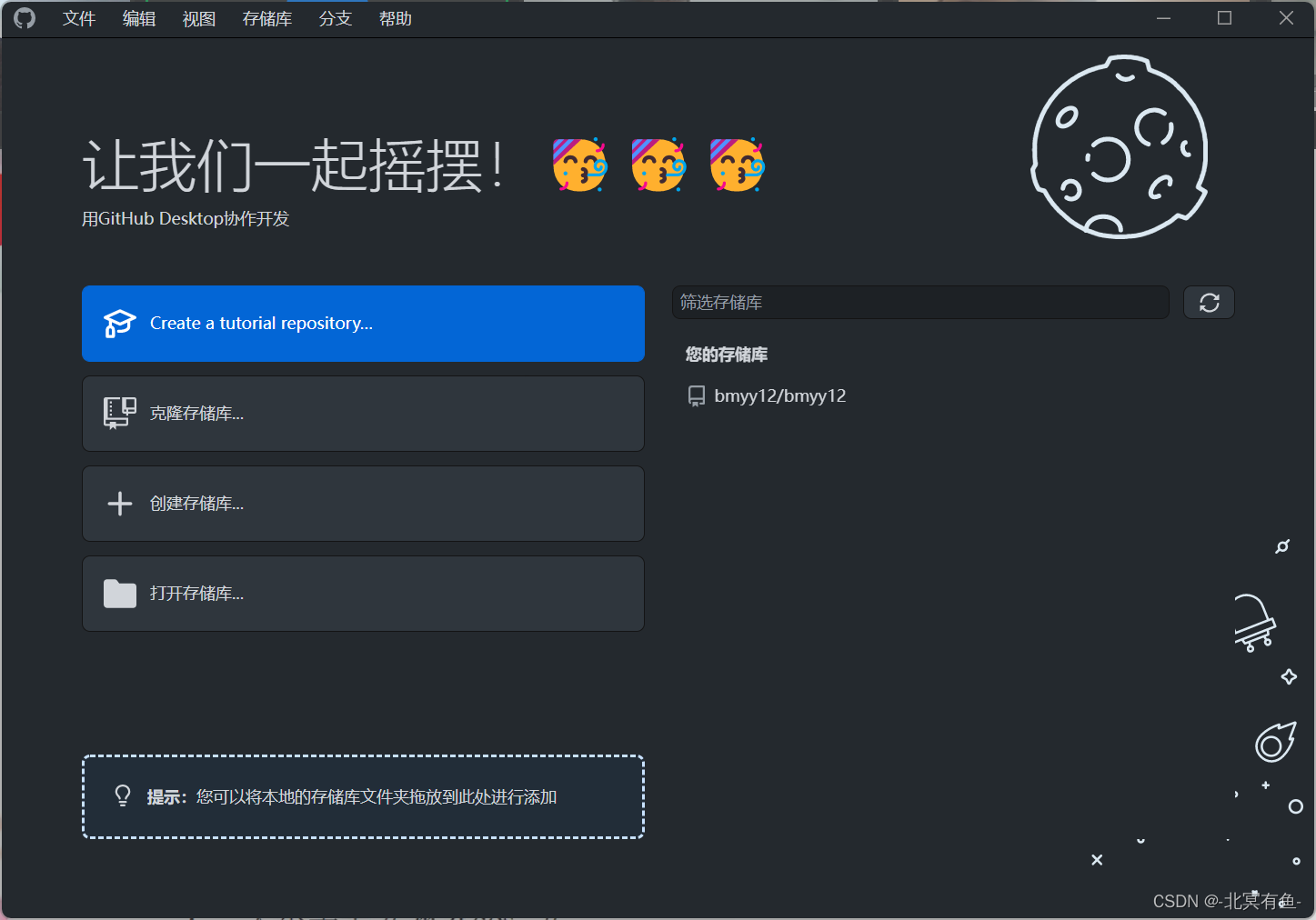
Task: Maximize the GitHub Desktop window
Action: tap(1225, 18)
